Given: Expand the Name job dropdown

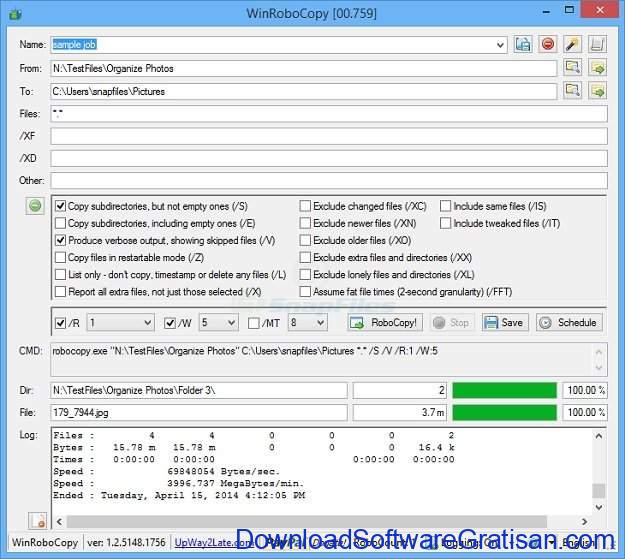Looking at the screenshot, I should coord(500,45).
